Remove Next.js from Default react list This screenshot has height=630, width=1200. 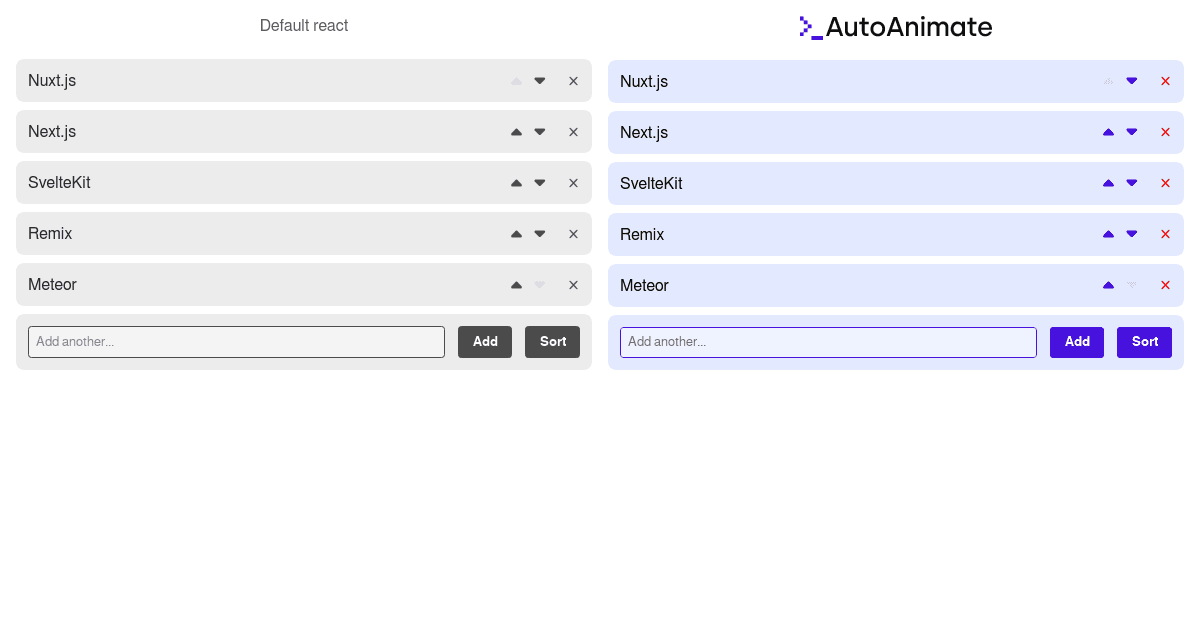tap(573, 132)
